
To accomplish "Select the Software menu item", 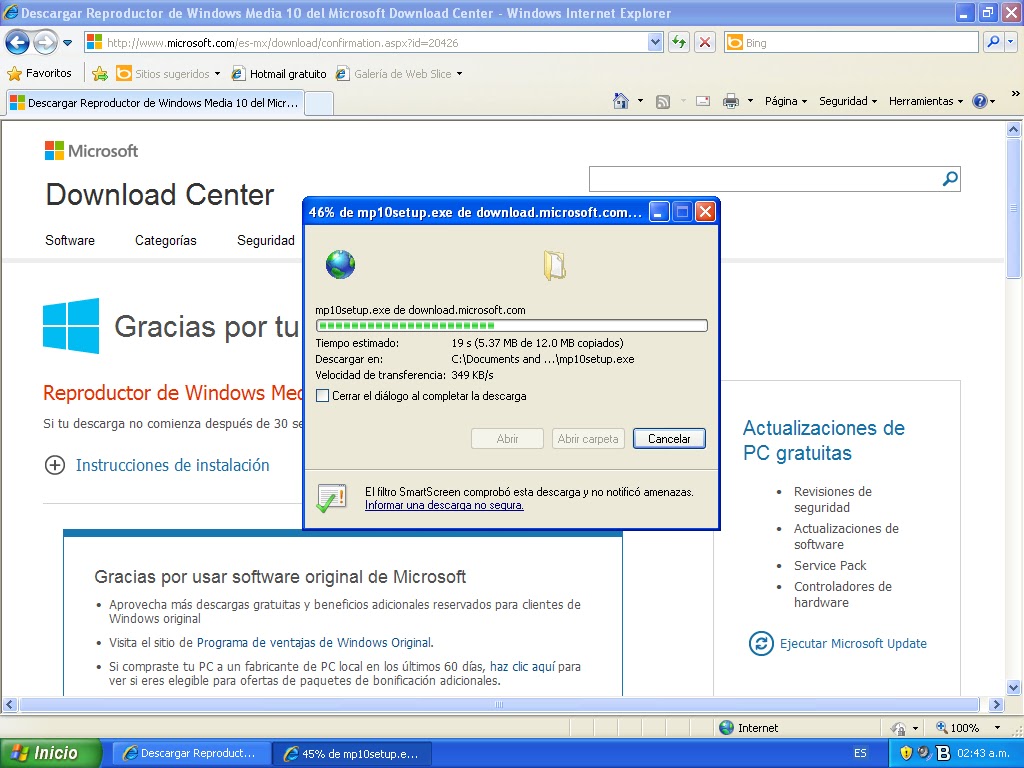I will pos(70,240).
